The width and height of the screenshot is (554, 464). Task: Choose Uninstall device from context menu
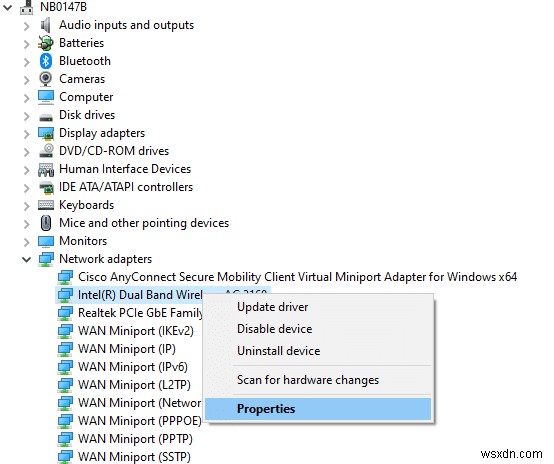tap(318, 351)
